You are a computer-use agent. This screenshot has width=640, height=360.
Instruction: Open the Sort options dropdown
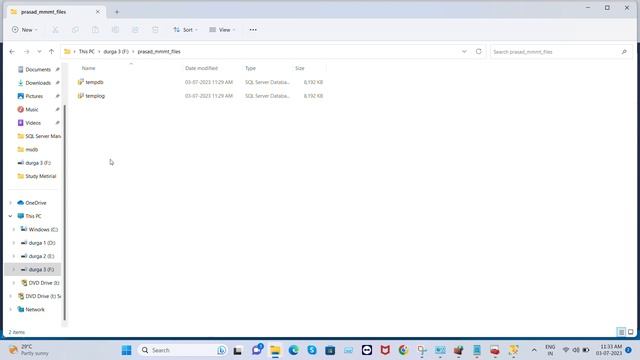[185, 30]
